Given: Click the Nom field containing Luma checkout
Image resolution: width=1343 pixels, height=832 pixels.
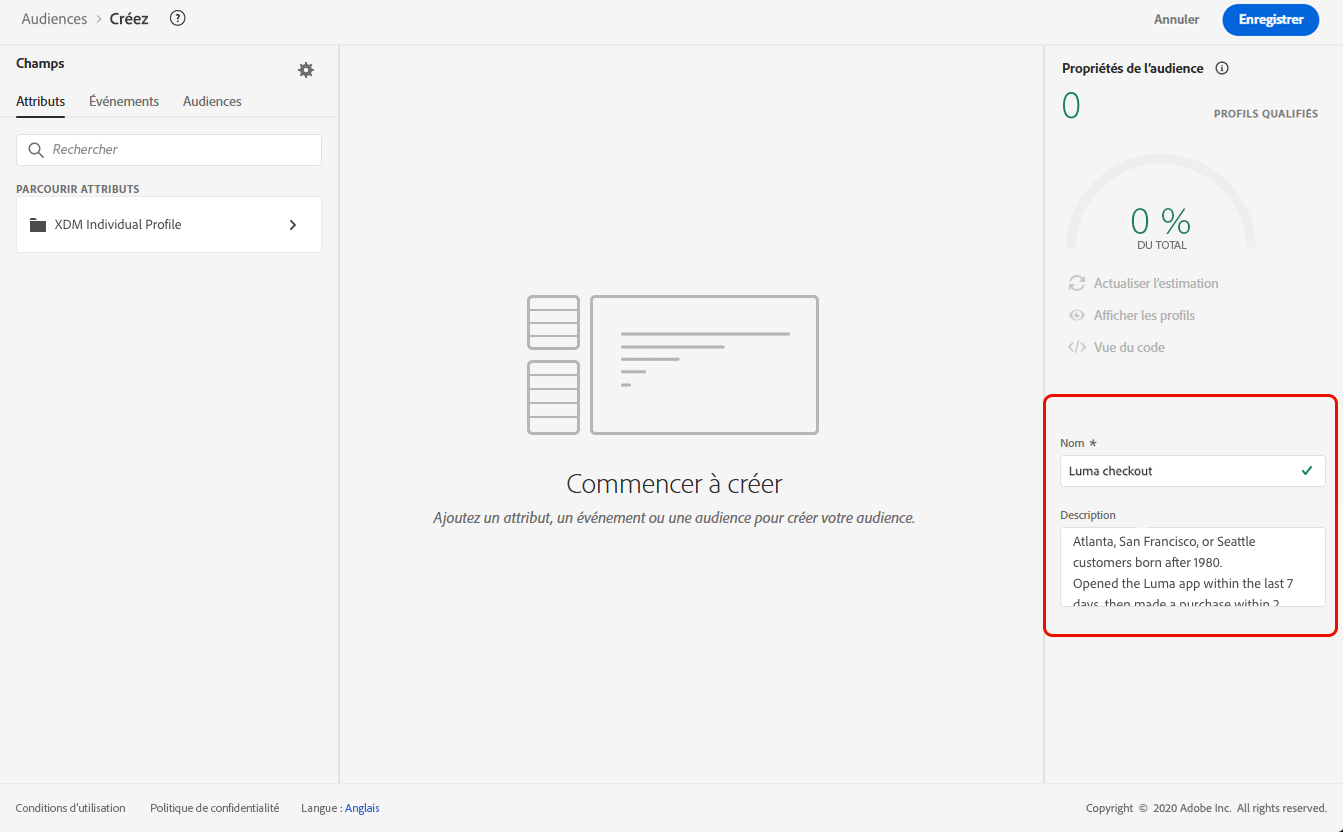Looking at the screenshot, I should [1193, 471].
